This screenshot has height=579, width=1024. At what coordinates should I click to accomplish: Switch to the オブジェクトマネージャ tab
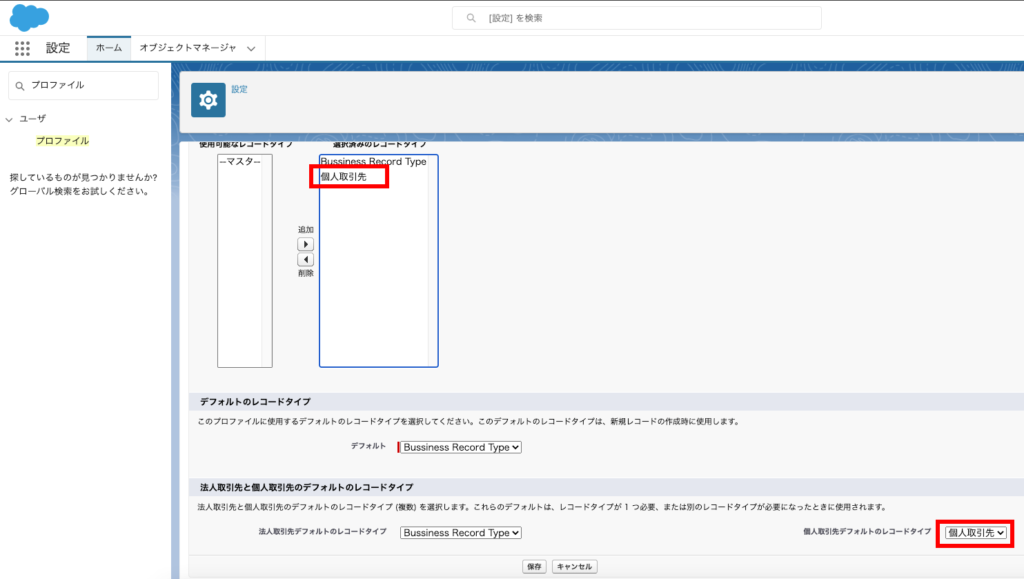coord(187,48)
